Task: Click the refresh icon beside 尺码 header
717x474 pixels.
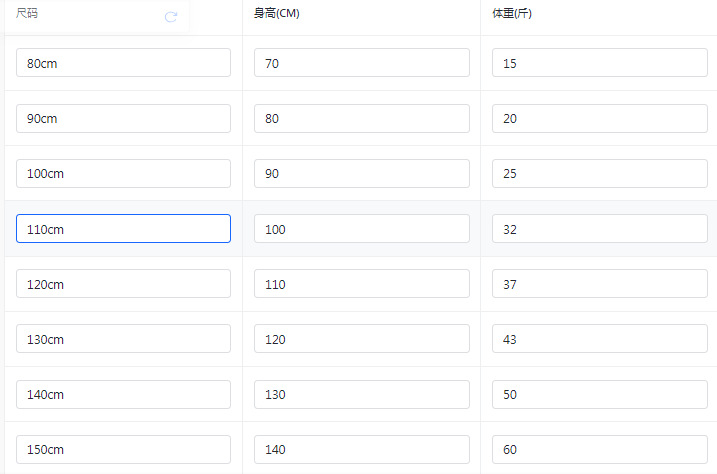Action: (x=171, y=17)
